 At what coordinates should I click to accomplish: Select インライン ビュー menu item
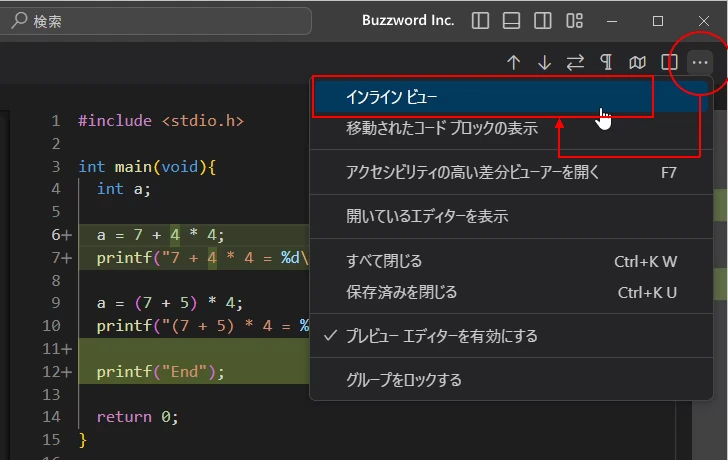[511, 97]
